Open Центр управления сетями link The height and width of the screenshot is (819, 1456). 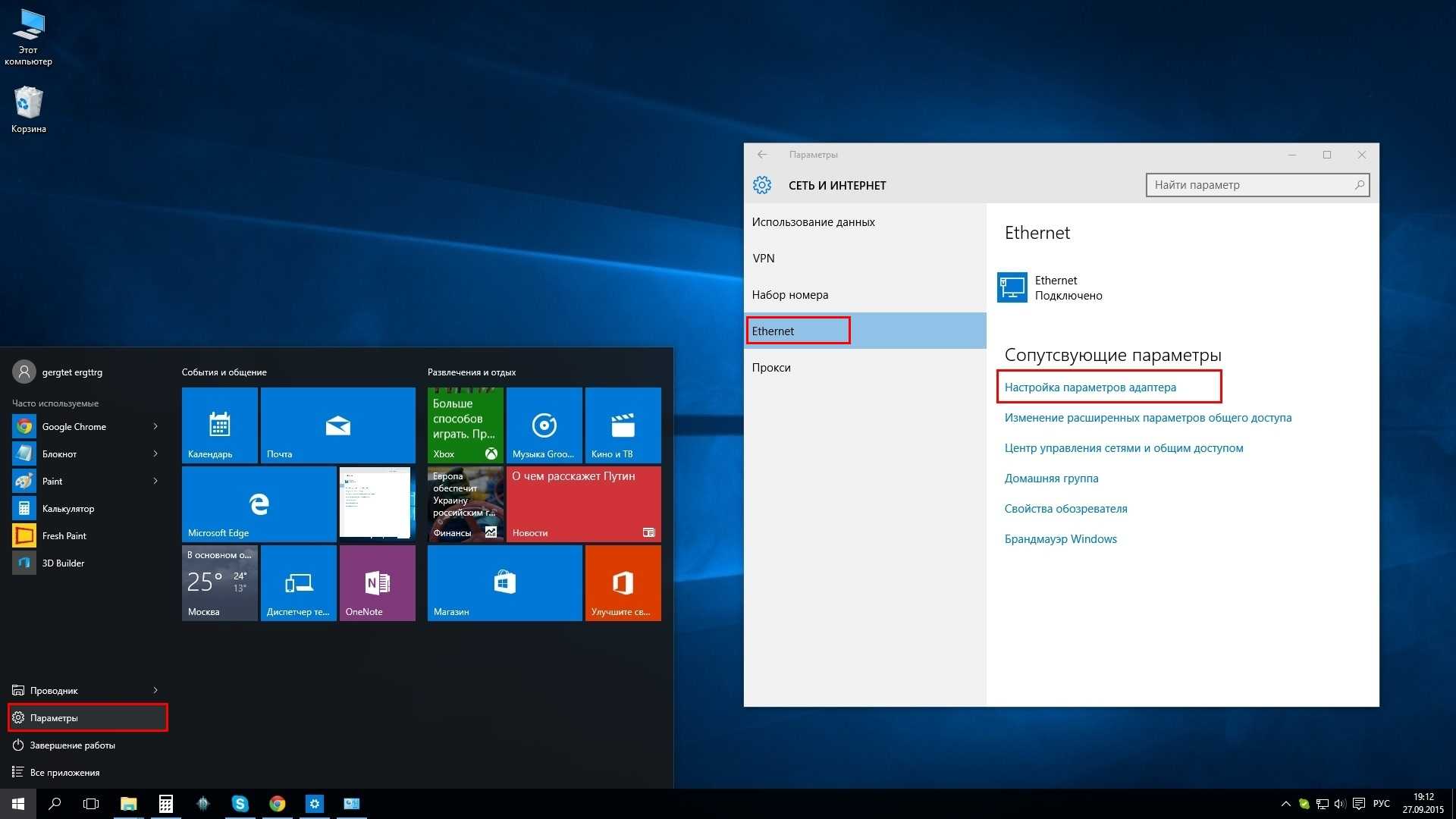1124,448
